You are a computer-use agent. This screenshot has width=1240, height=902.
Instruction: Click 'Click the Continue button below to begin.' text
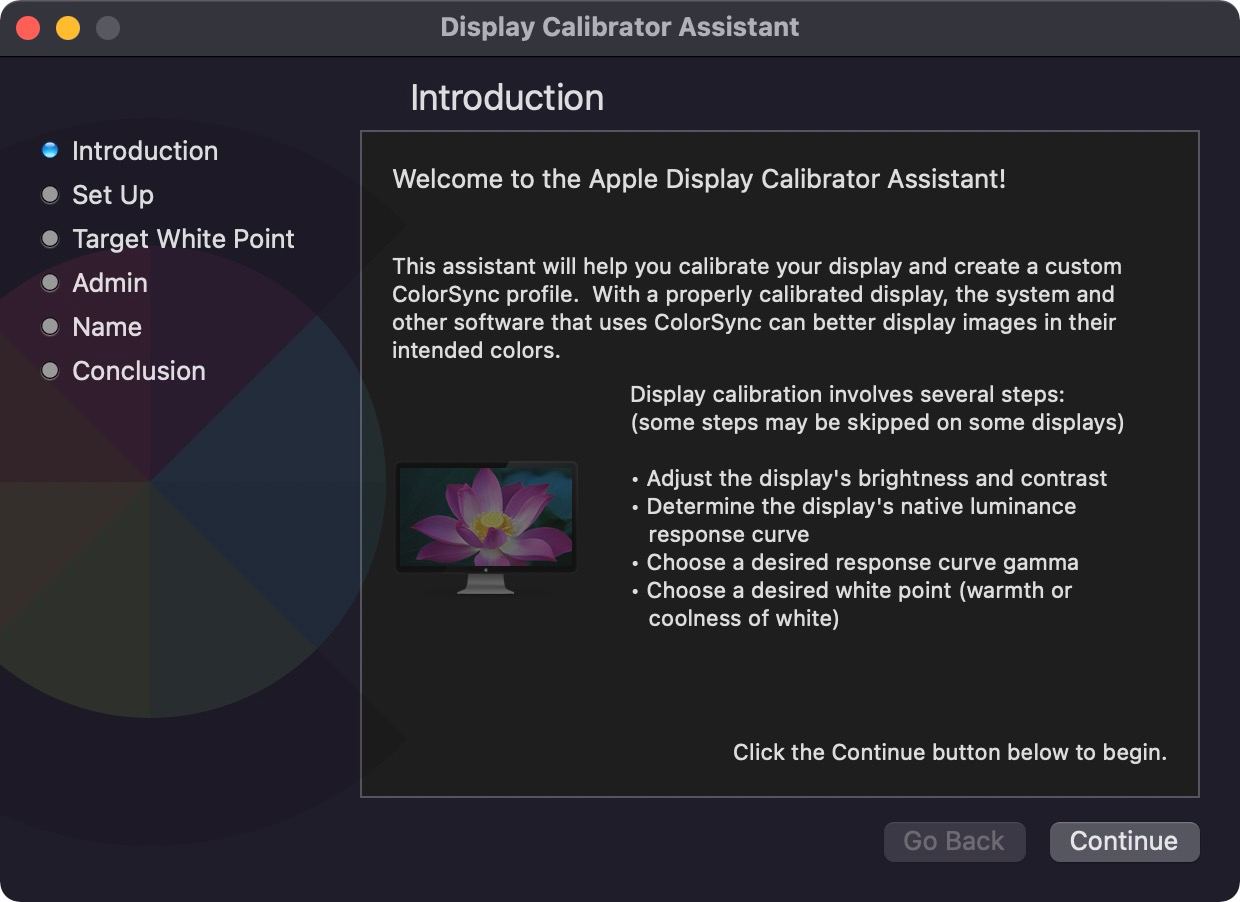(950, 752)
